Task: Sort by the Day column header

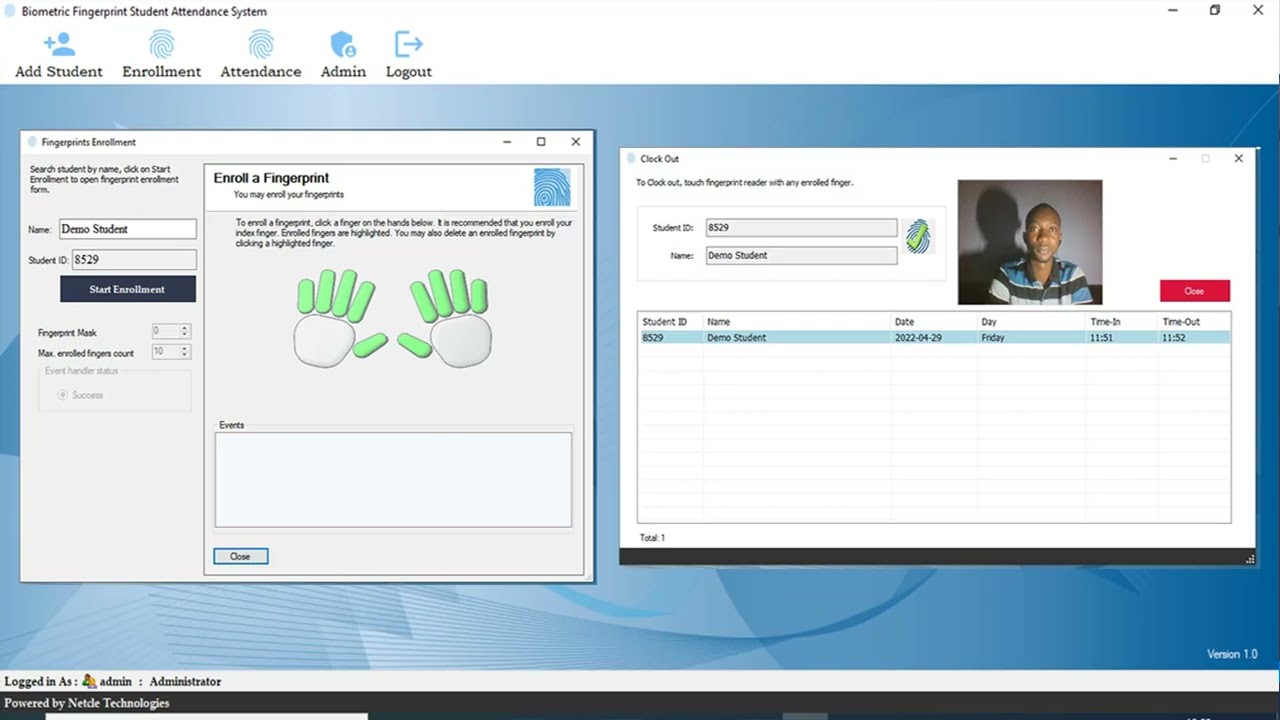Action: 1032,322
